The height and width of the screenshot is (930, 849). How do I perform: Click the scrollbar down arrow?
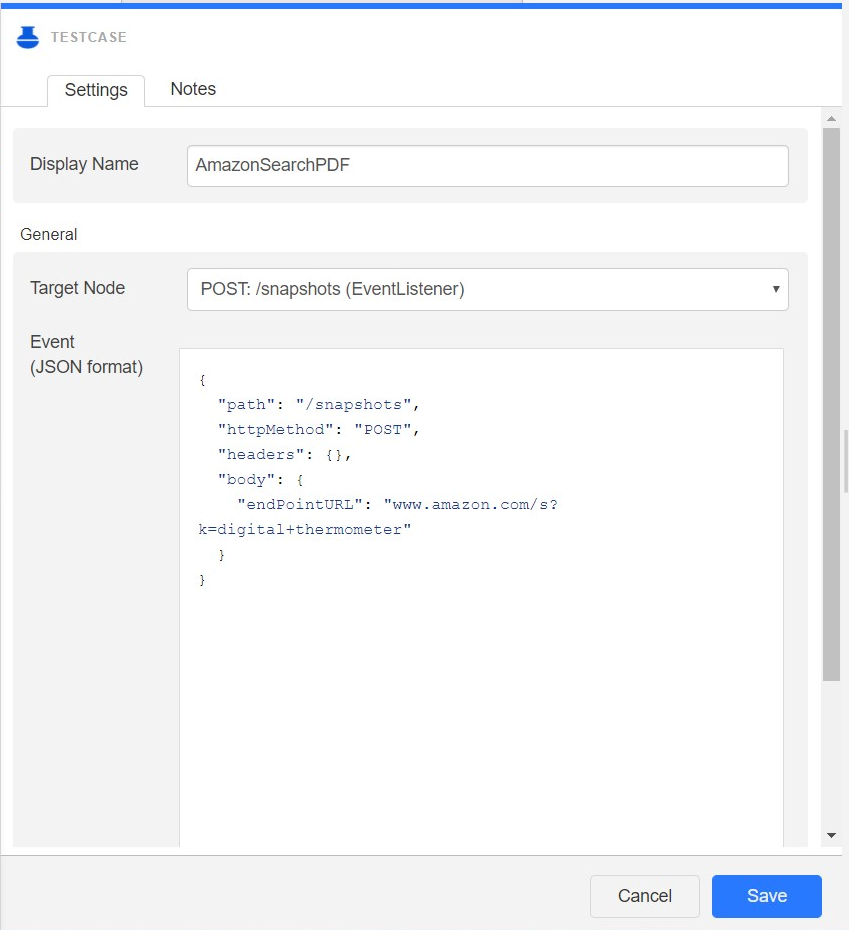(x=831, y=835)
